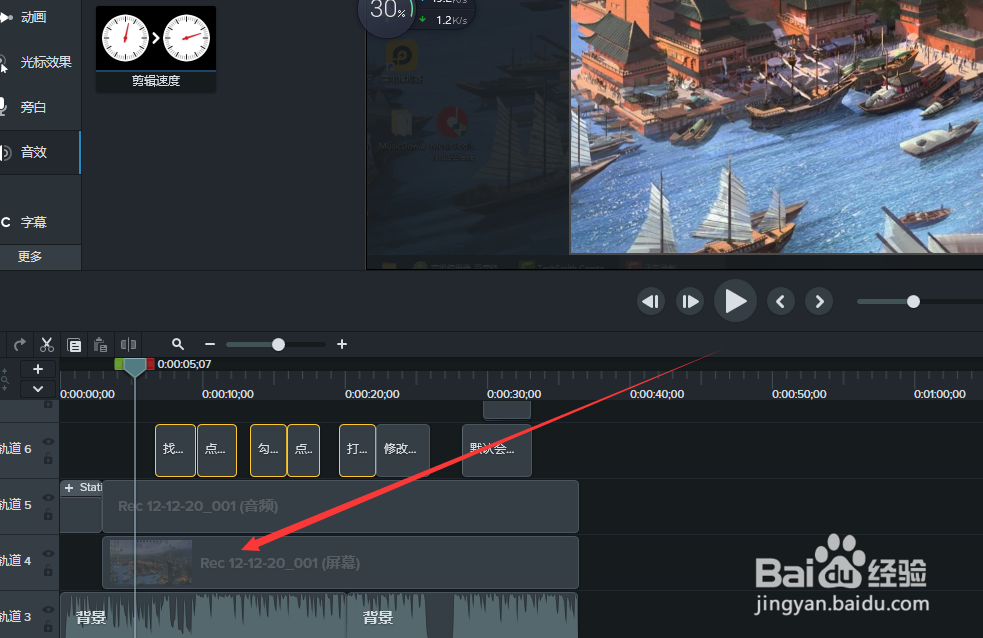This screenshot has width=983, height=638.
Task: Click the 0:00:50;00 ruler mark
Action: (x=799, y=394)
